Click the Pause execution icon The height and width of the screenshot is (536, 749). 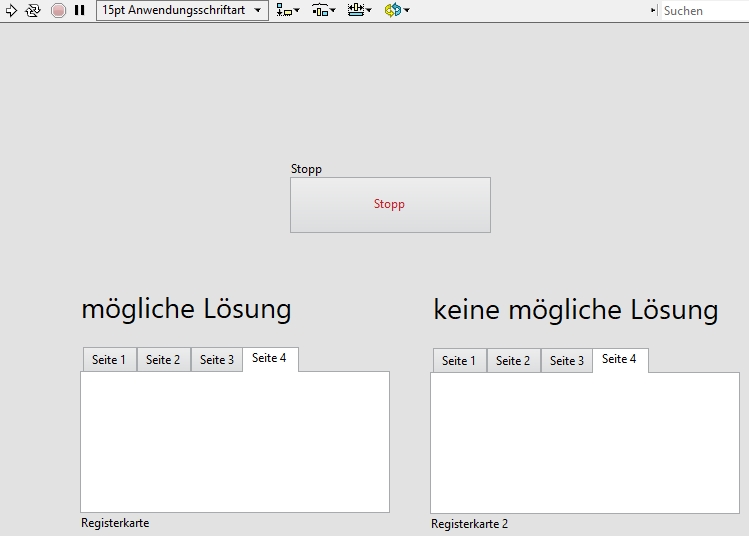click(x=80, y=10)
